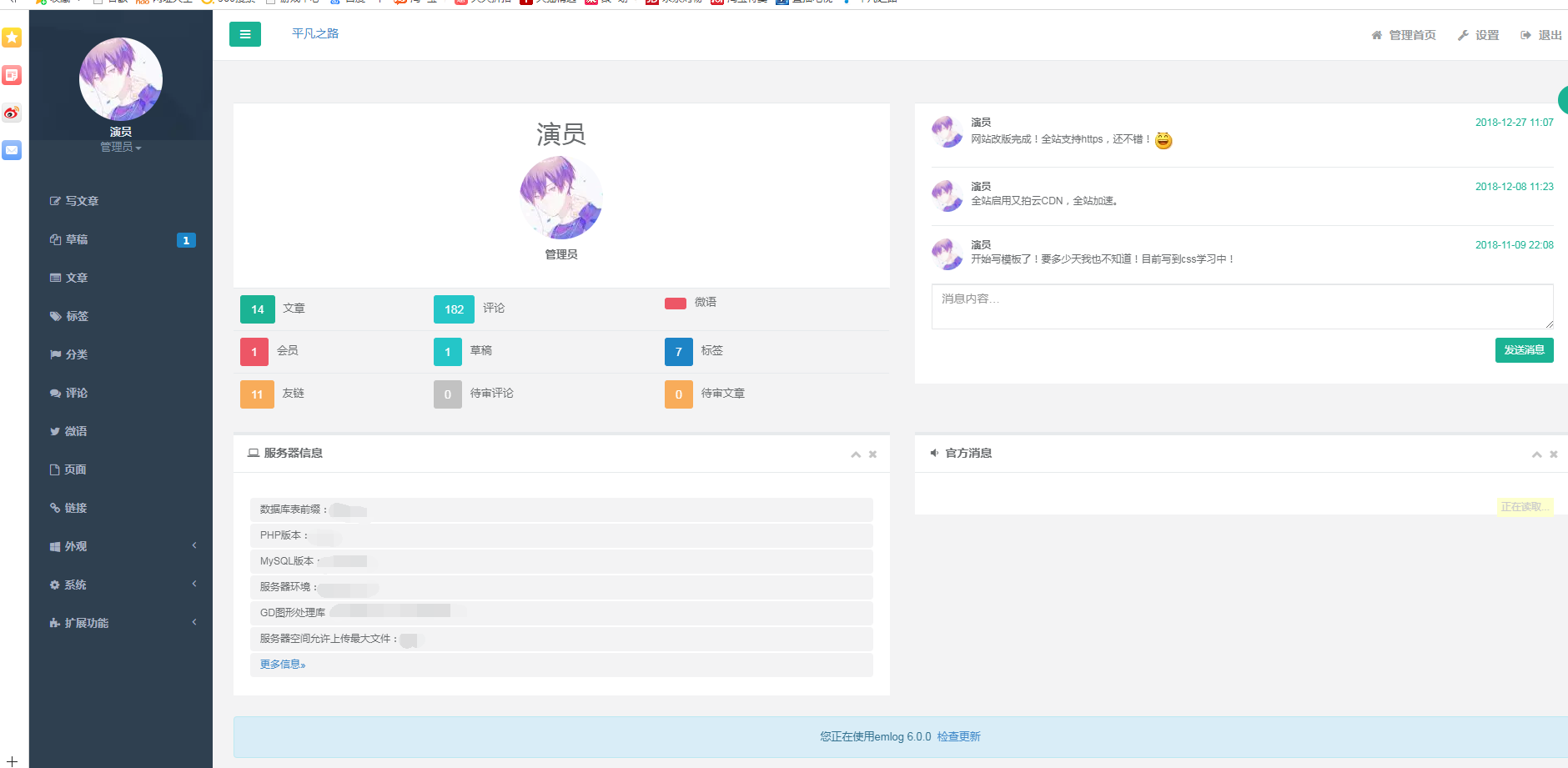The image size is (1568, 768).
Task: Click the 检查更新 link
Action: (x=958, y=737)
